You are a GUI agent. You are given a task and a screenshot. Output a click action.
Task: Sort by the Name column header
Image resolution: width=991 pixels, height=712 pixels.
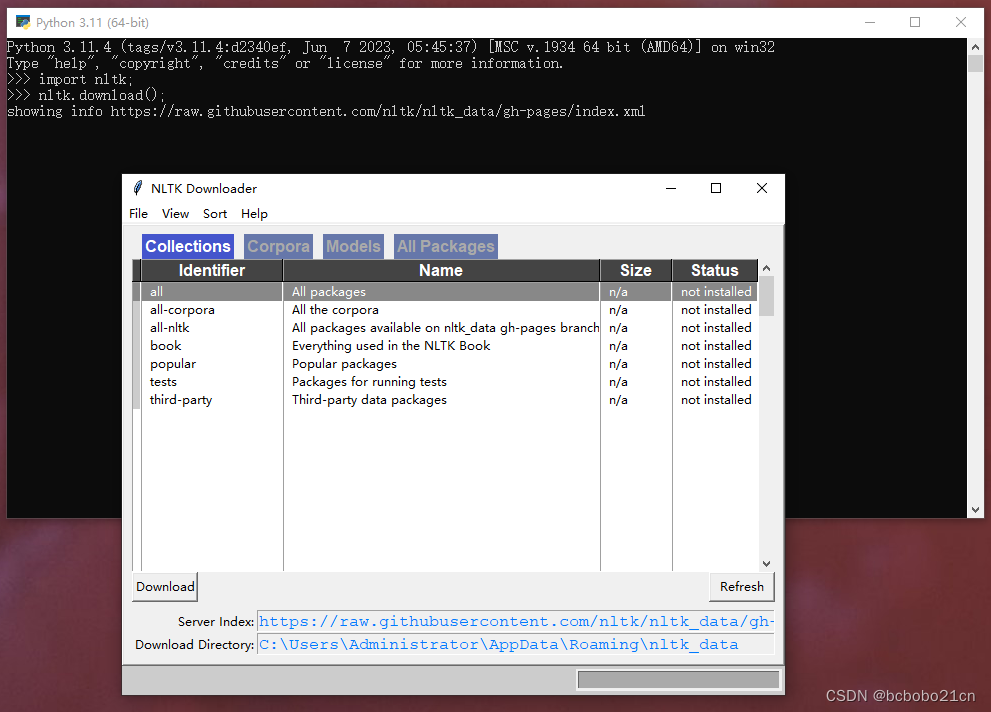441,270
